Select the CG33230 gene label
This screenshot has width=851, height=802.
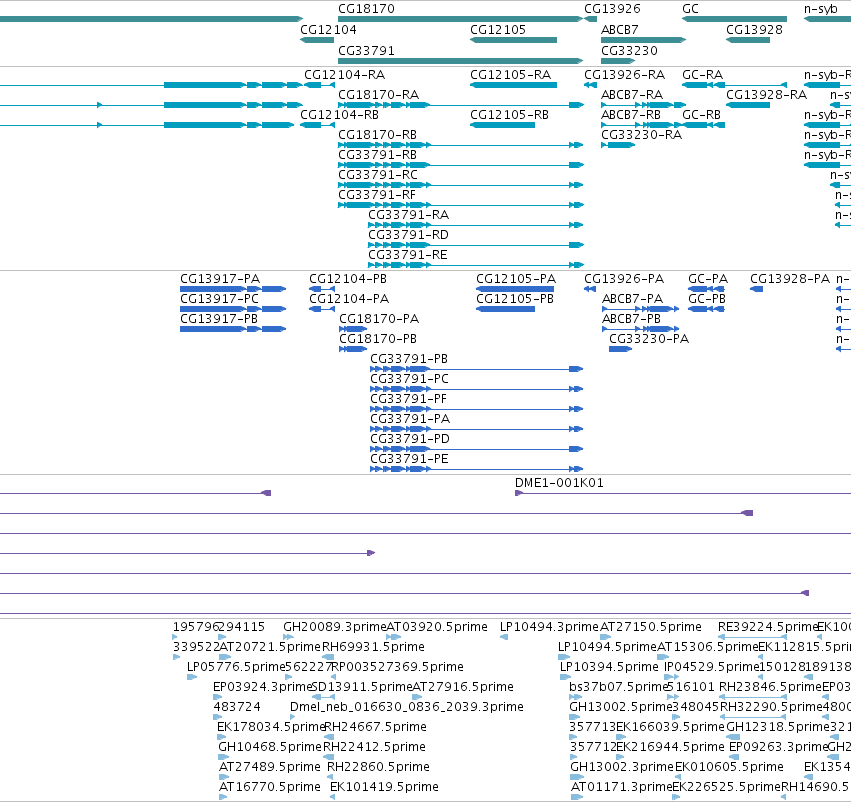pyautogui.click(x=629, y=51)
